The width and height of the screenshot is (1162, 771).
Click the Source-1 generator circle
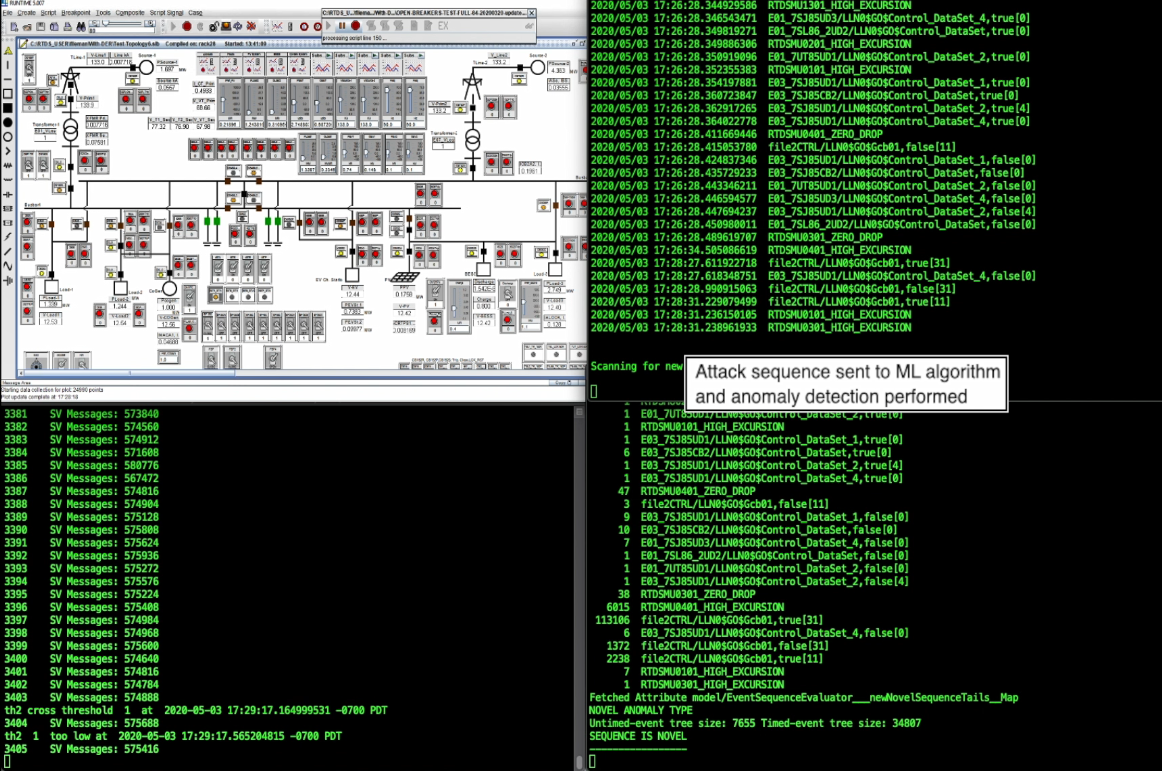tap(146, 67)
